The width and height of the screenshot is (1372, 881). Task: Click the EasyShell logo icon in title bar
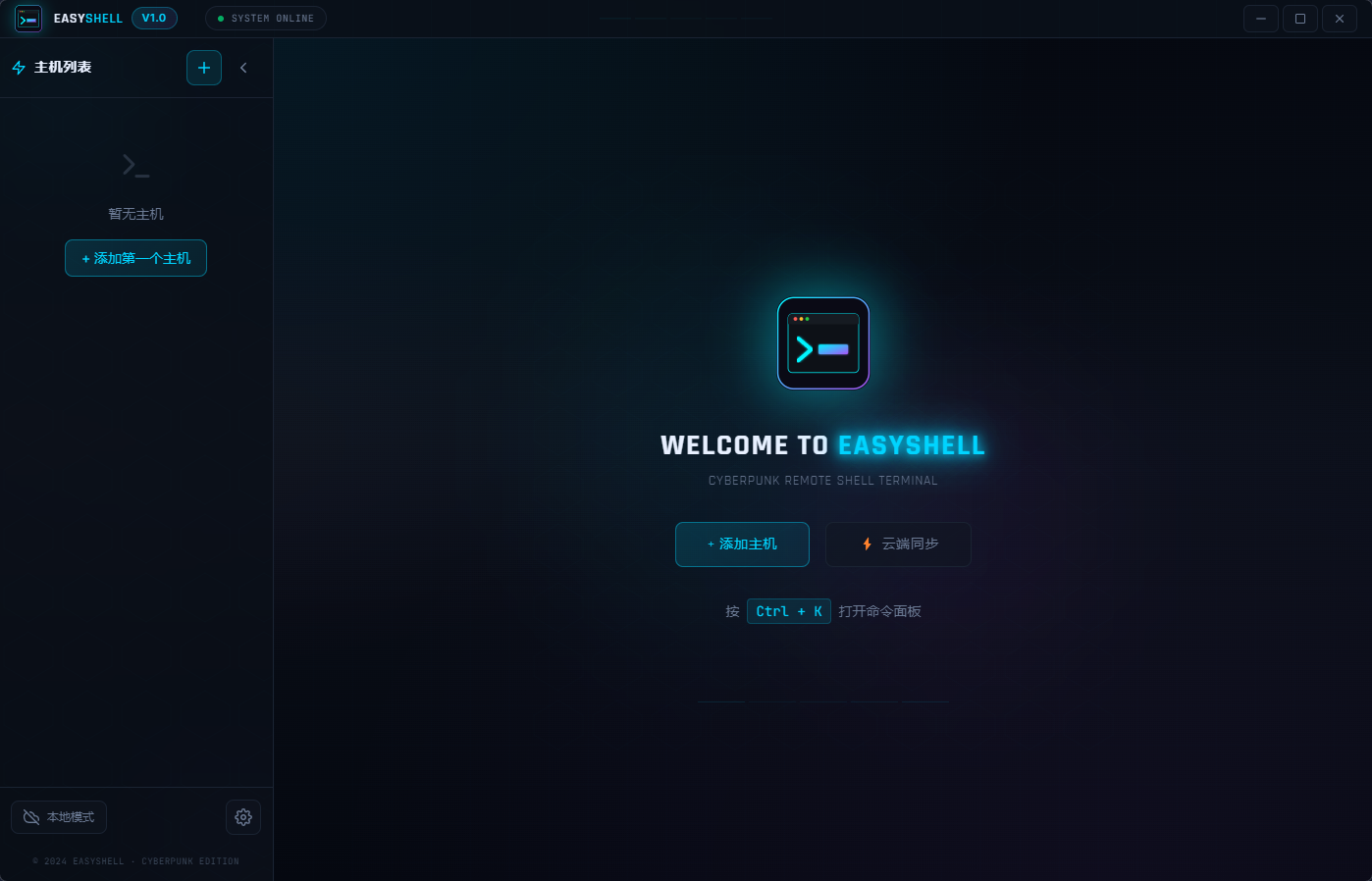click(x=28, y=19)
